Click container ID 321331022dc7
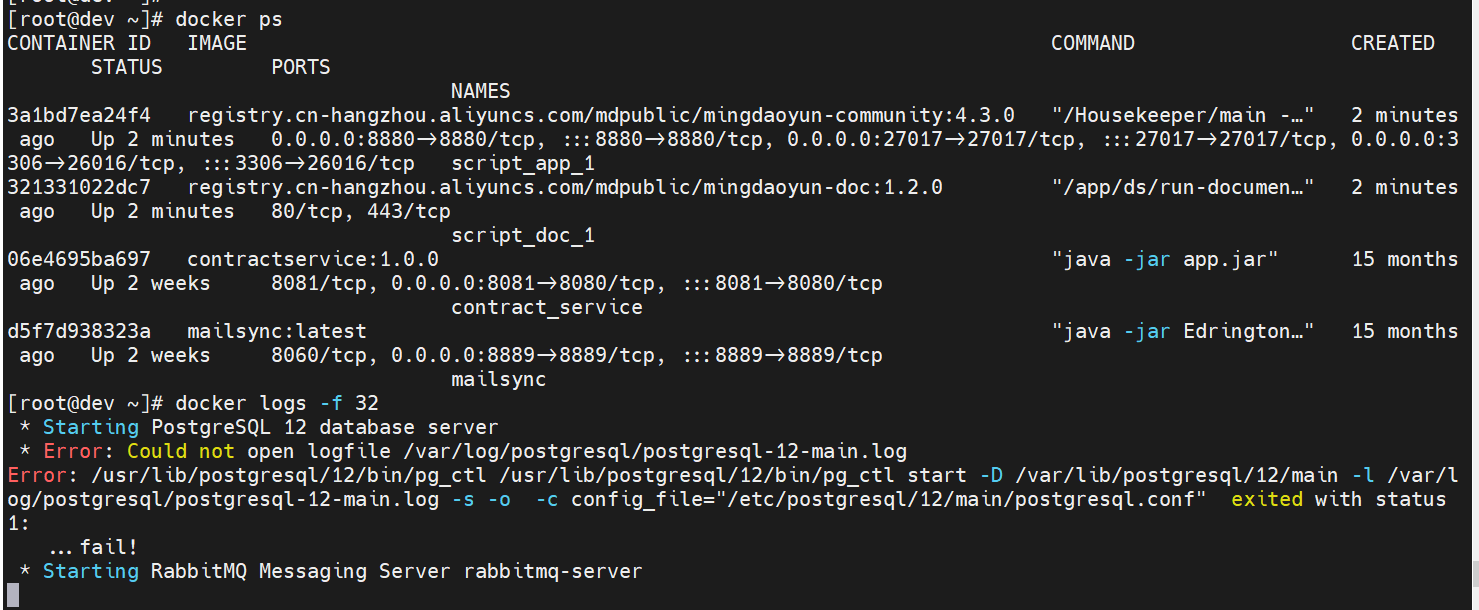The height and width of the screenshot is (610, 1479). coord(79,187)
